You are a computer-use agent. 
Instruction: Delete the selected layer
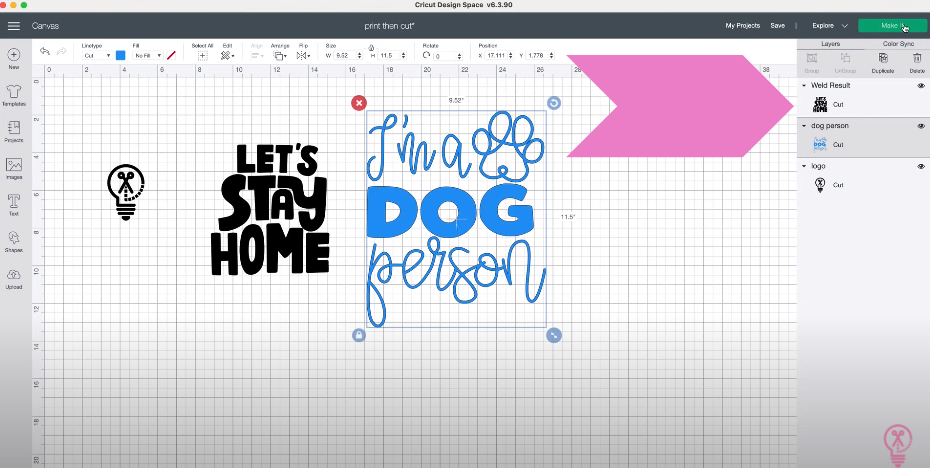(917, 62)
